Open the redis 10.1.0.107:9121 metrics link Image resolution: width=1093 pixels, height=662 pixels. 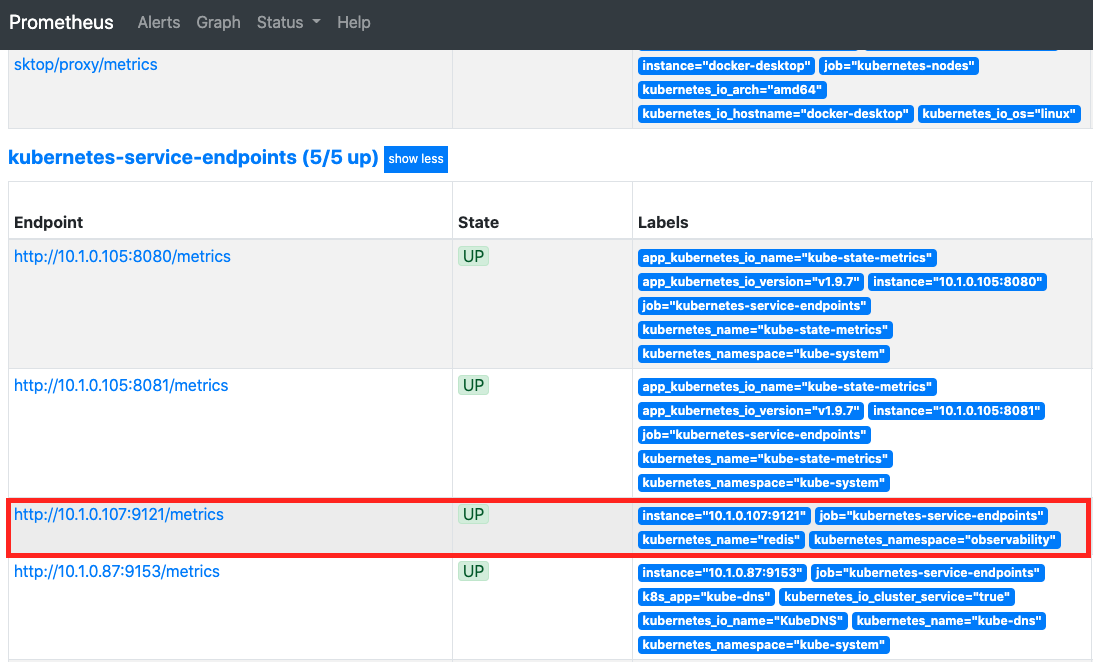119,514
